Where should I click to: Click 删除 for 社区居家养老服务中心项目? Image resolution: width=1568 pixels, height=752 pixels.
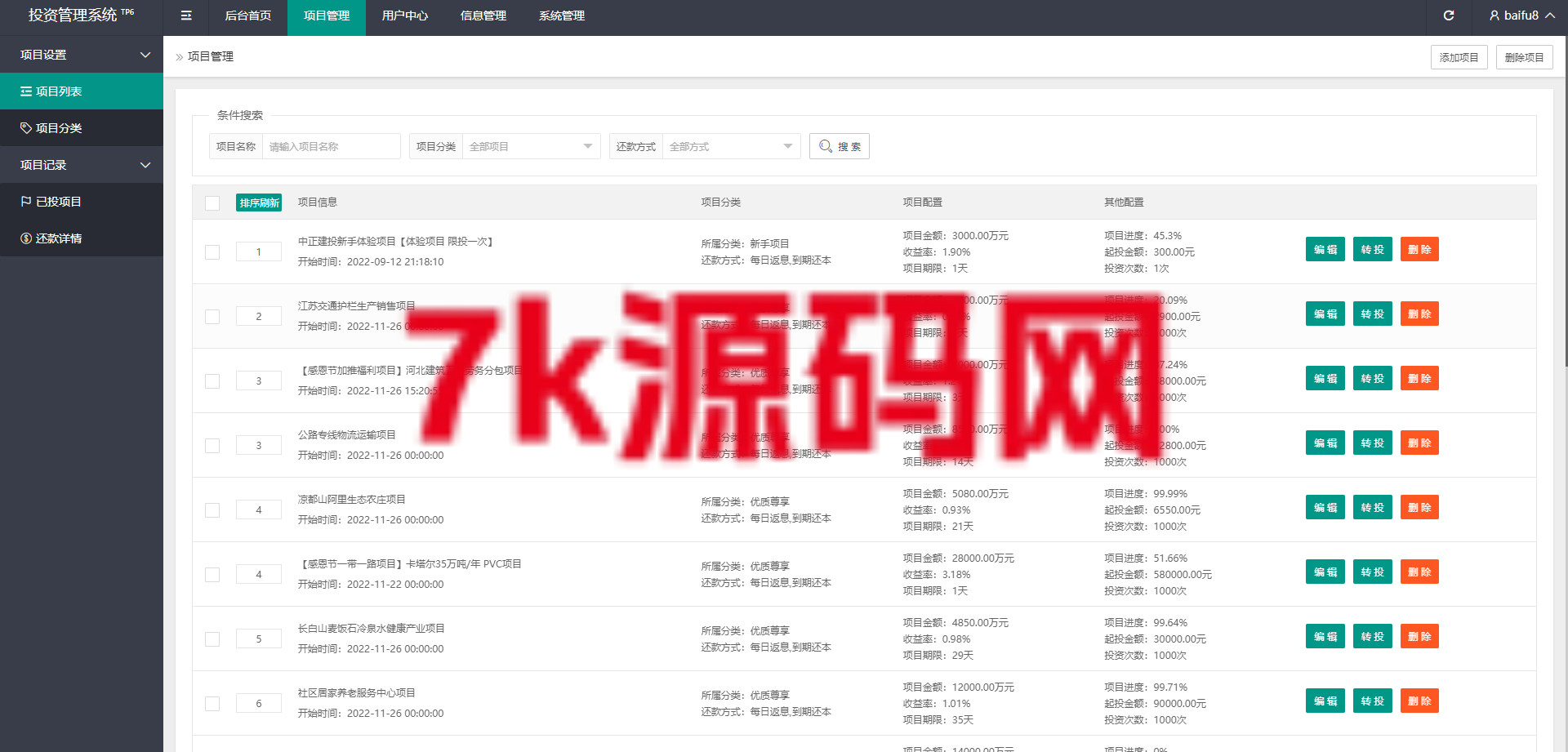(x=1419, y=701)
